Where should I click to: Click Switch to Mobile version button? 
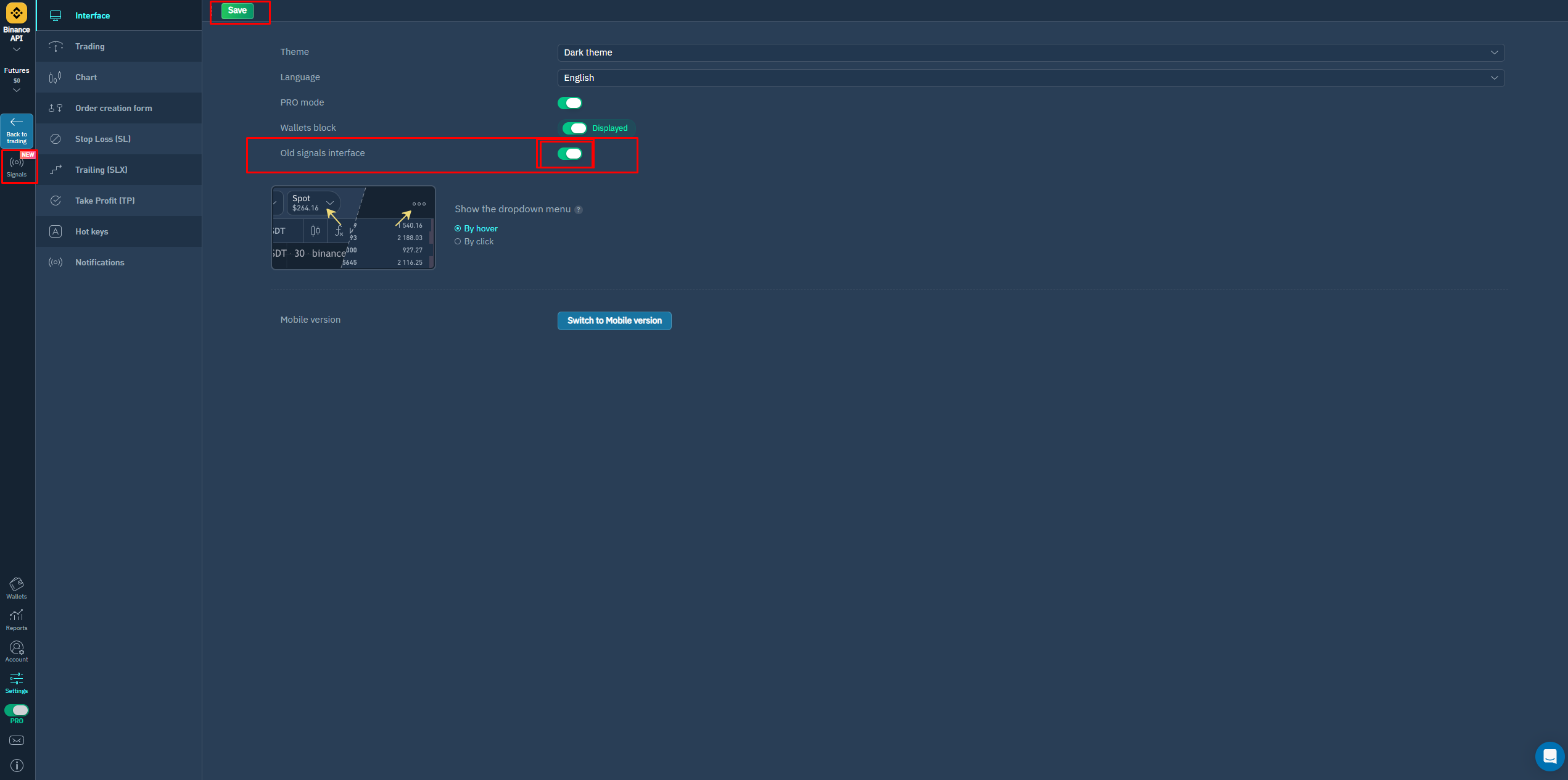click(614, 320)
